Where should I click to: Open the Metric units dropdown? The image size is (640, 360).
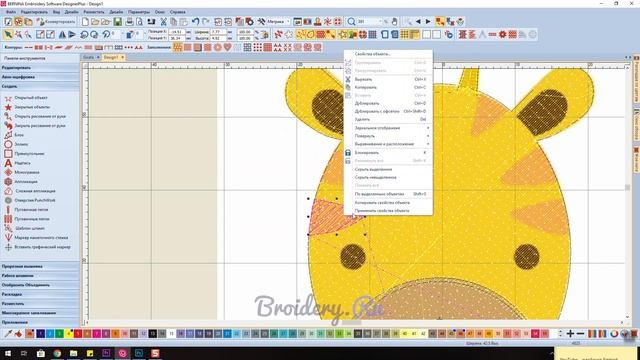(x=288, y=22)
